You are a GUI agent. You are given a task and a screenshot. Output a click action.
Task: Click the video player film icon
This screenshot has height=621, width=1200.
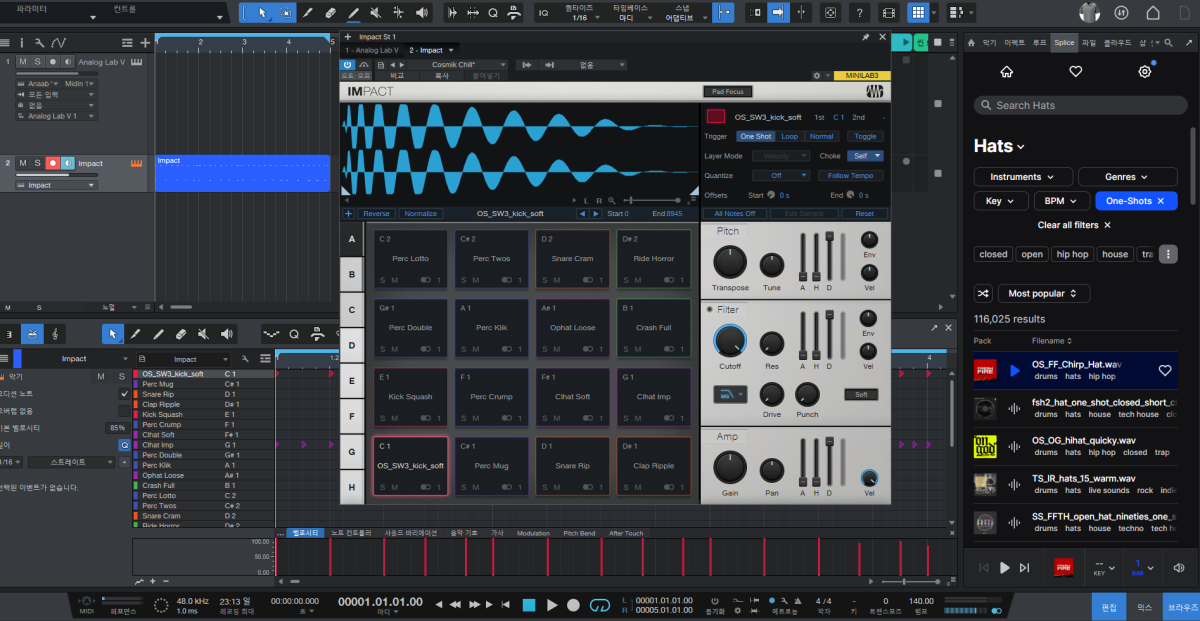coord(889,13)
